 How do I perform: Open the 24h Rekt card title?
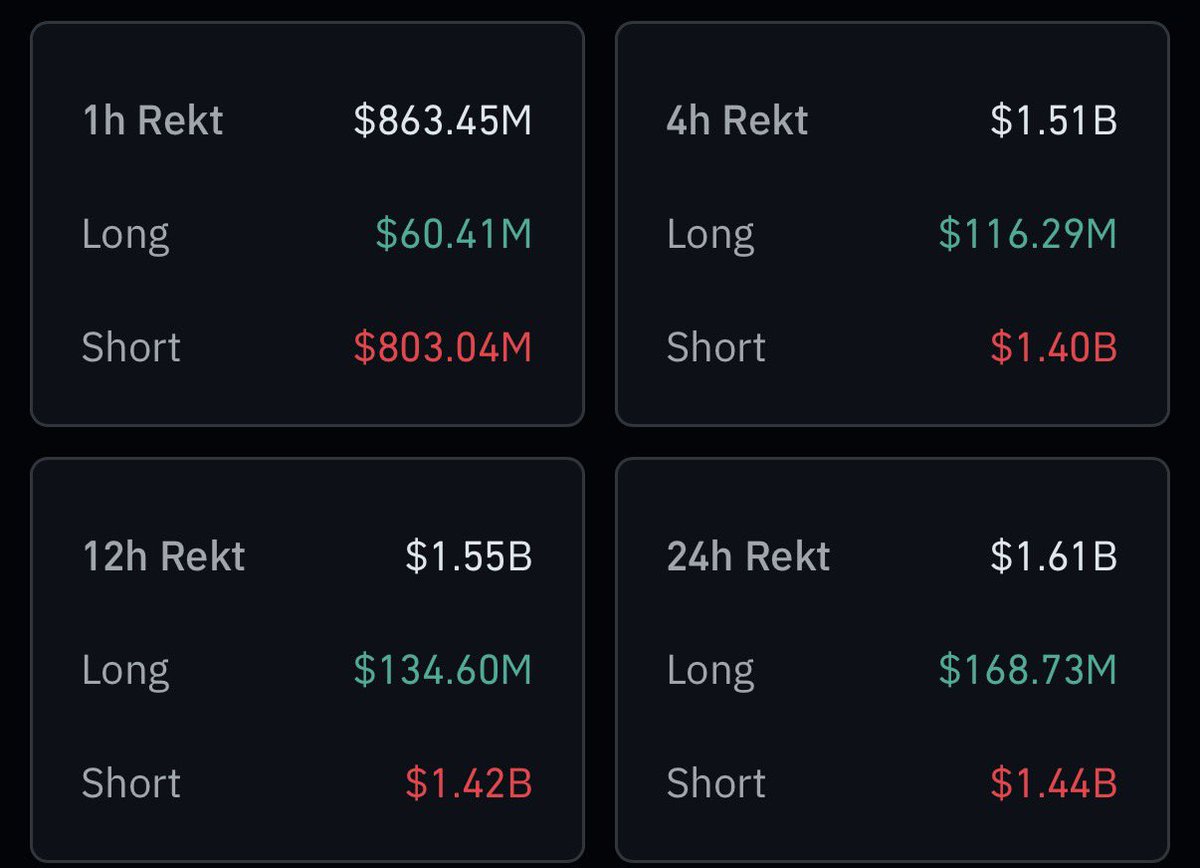click(x=748, y=557)
